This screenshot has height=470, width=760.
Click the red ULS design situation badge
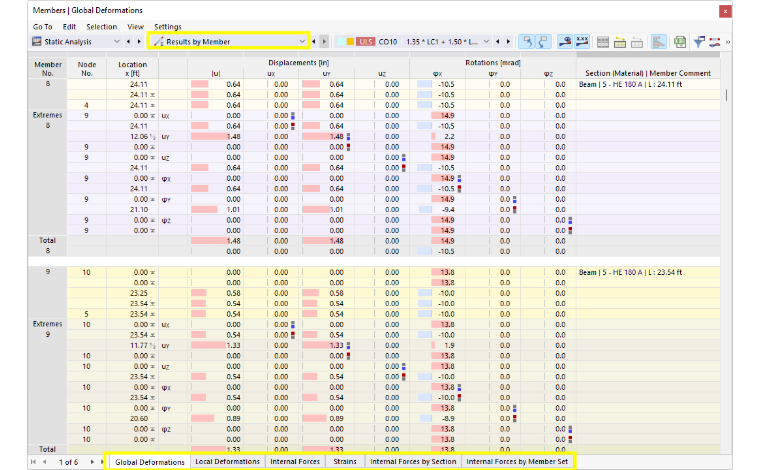365,42
